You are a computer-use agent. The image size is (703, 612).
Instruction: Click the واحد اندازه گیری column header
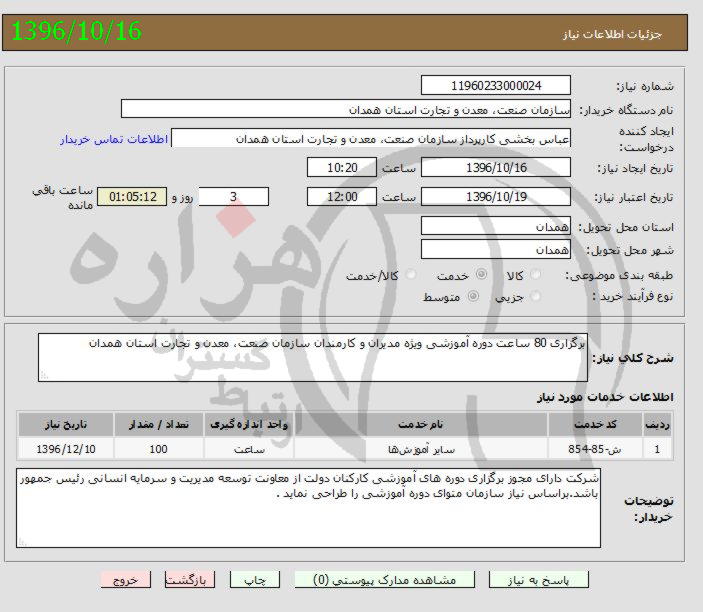249,424
